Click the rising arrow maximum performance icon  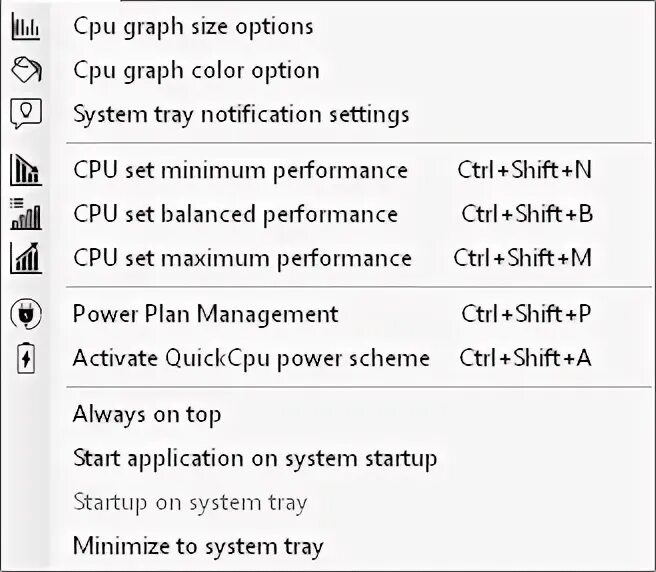(x=26, y=258)
